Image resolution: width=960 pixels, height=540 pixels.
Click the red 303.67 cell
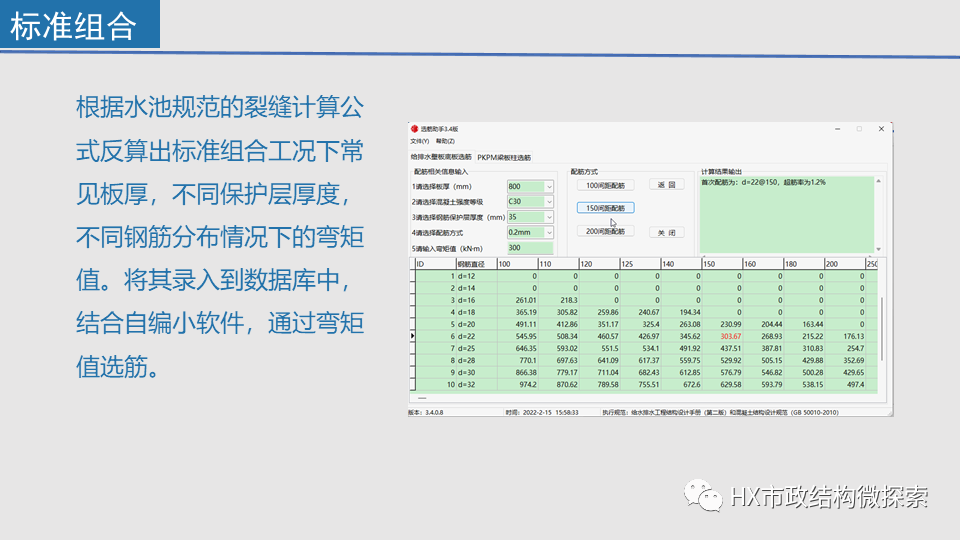[722, 336]
